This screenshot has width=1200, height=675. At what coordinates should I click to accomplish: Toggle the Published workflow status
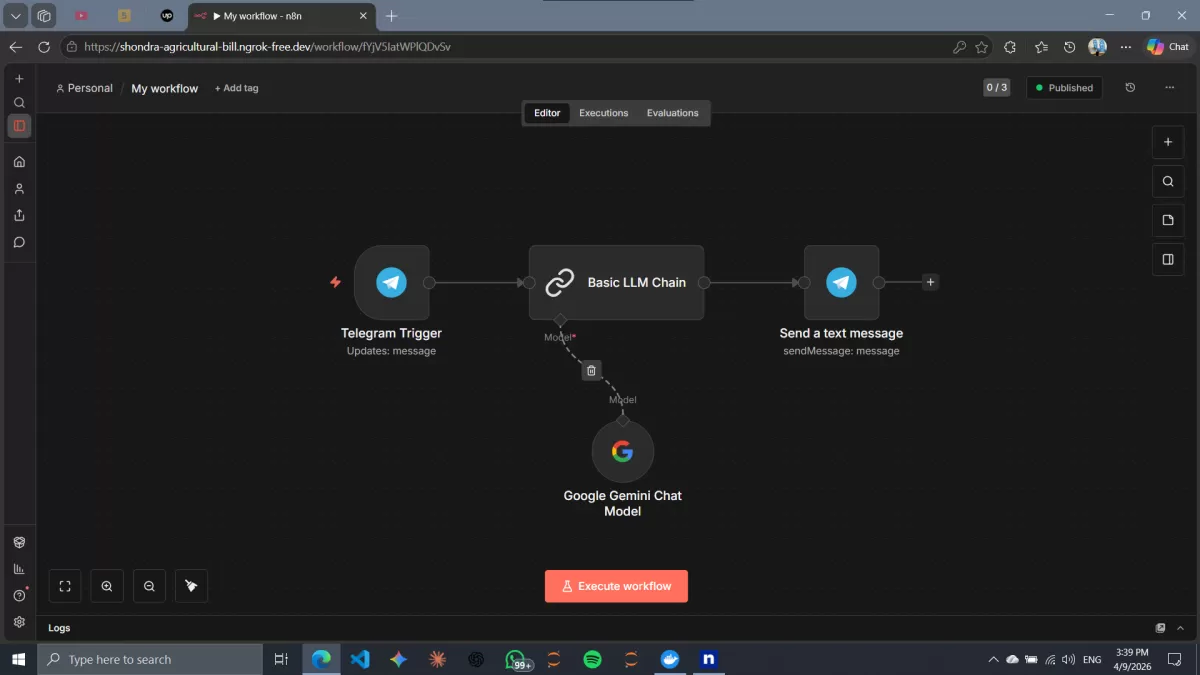pos(1064,88)
